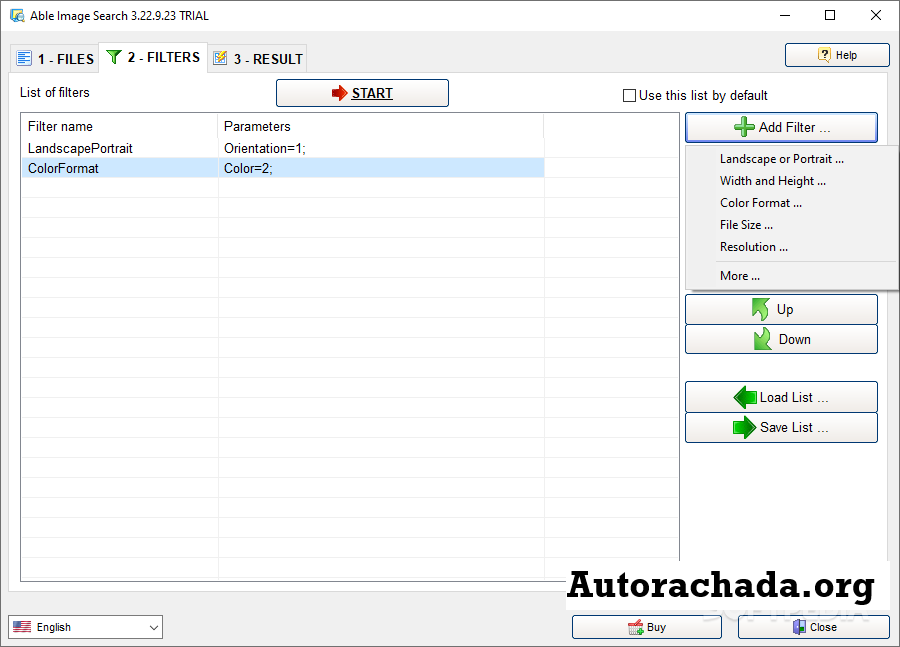Click the Save List label text
Image resolution: width=900 pixels, height=647 pixels.
click(794, 427)
